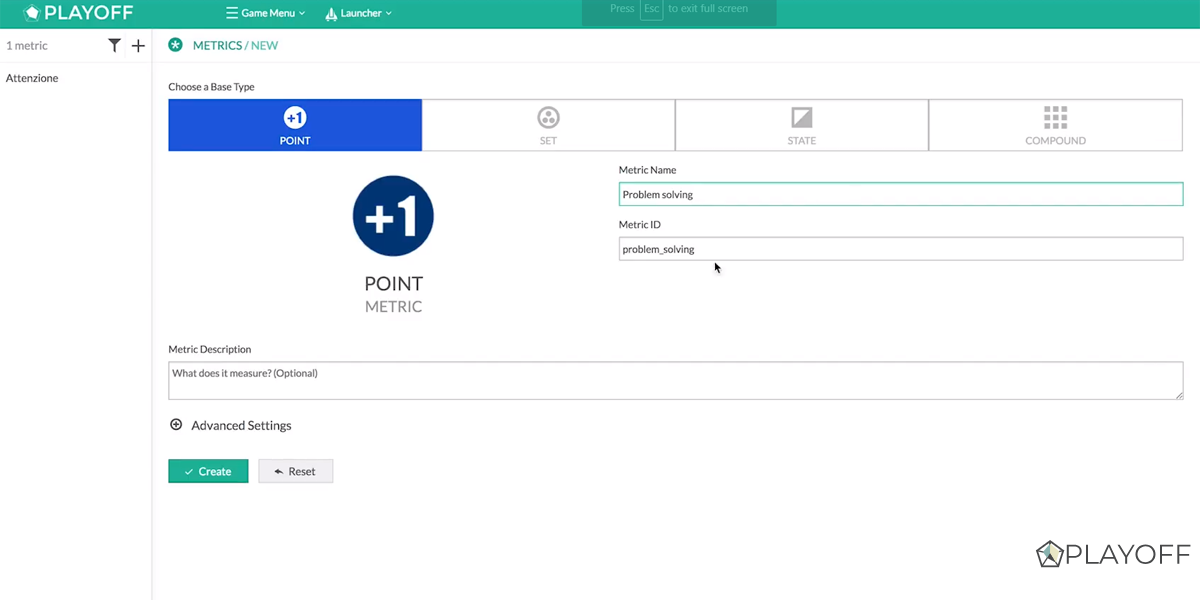Click the Create button
The width and height of the screenshot is (1200, 600).
(208, 471)
